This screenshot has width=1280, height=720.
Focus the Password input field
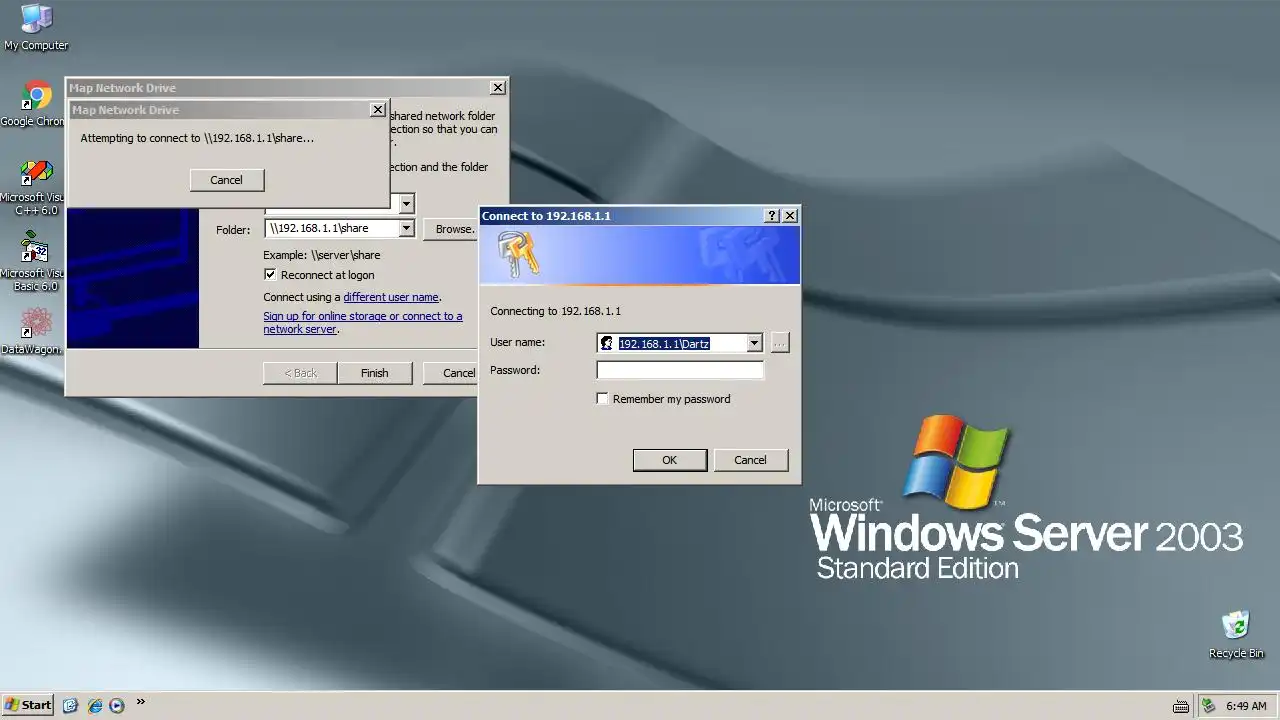tap(680, 370)
